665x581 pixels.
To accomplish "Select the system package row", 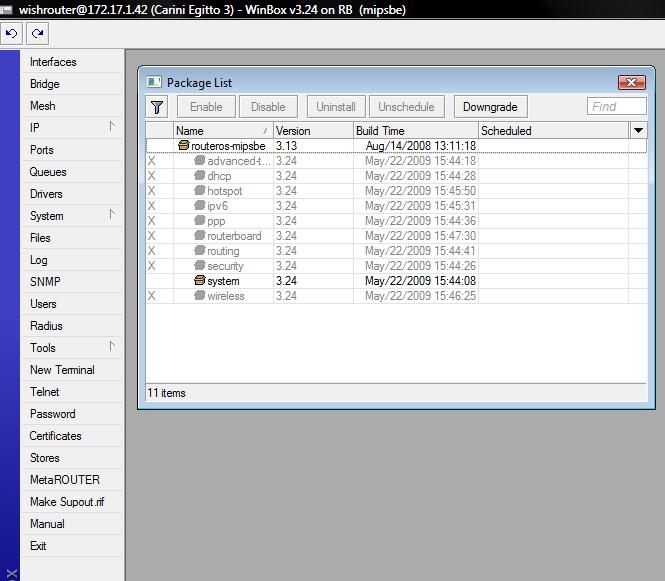I will coord(397,281).
